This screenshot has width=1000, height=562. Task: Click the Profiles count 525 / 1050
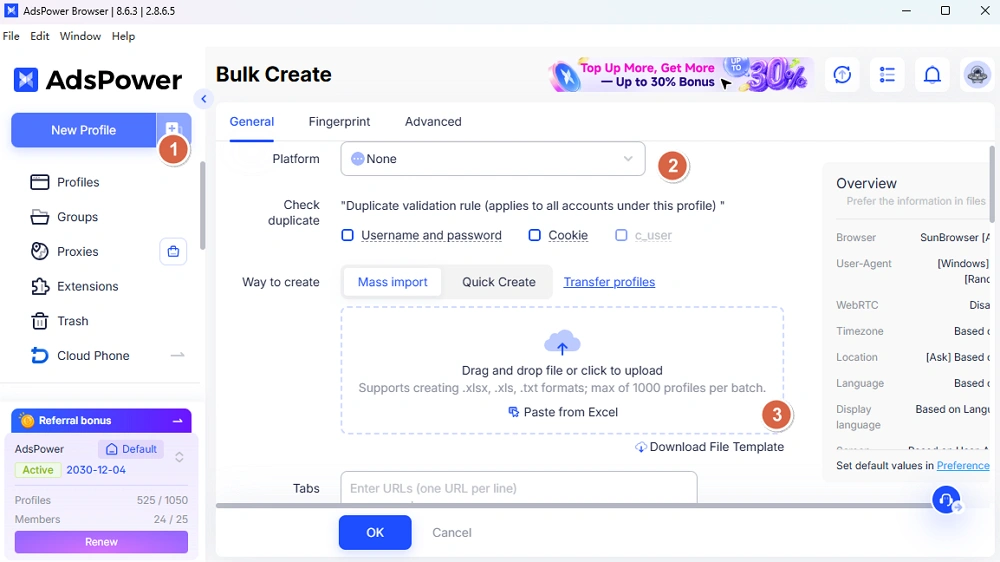click(x=162, y=500)
